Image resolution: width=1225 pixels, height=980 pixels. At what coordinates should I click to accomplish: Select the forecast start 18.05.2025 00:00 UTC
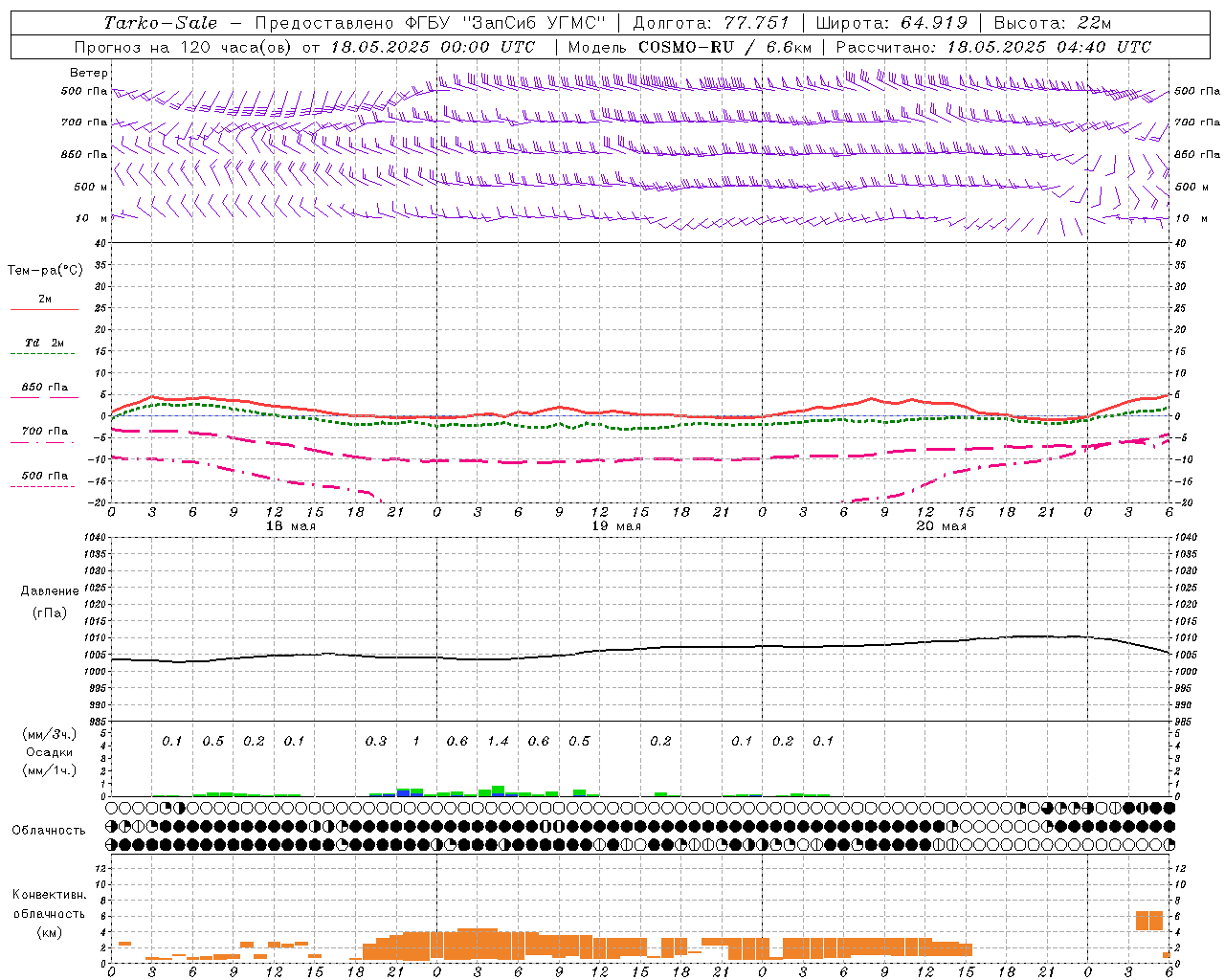coord(433,47)
